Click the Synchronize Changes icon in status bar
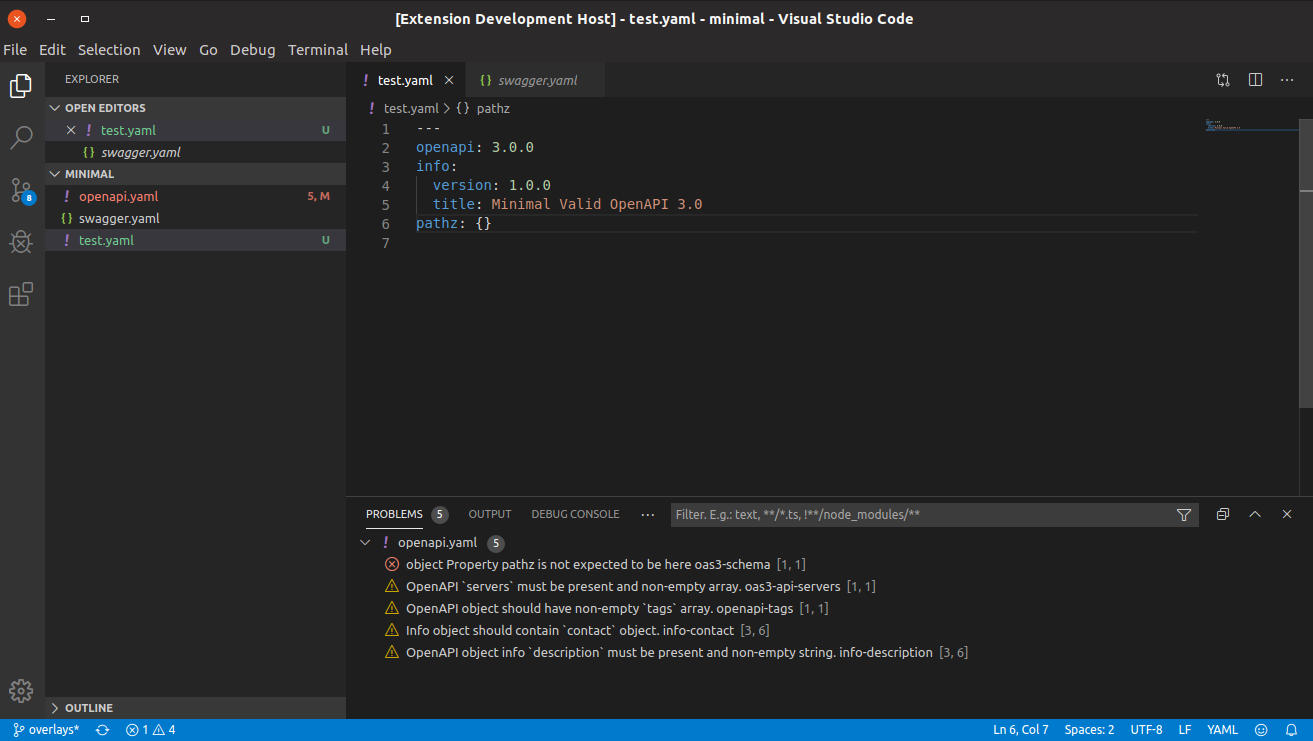1313x741 pixels. pos(102,730)
